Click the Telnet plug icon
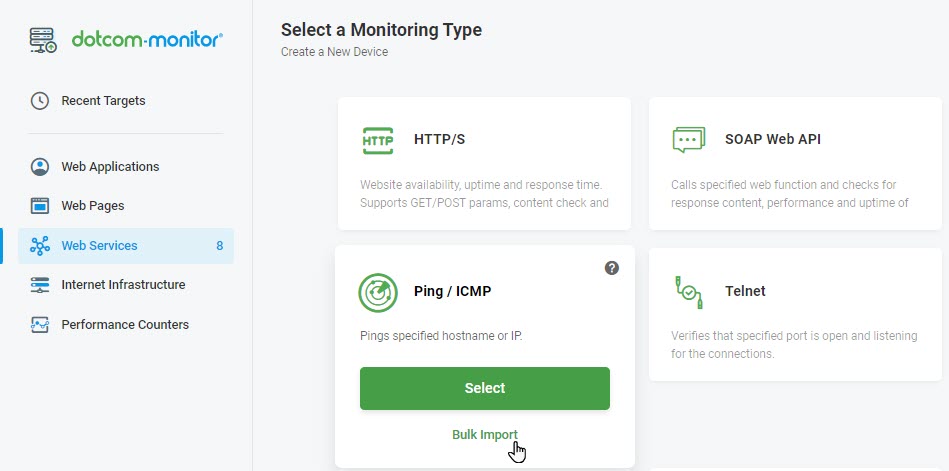 pos(689,292)
